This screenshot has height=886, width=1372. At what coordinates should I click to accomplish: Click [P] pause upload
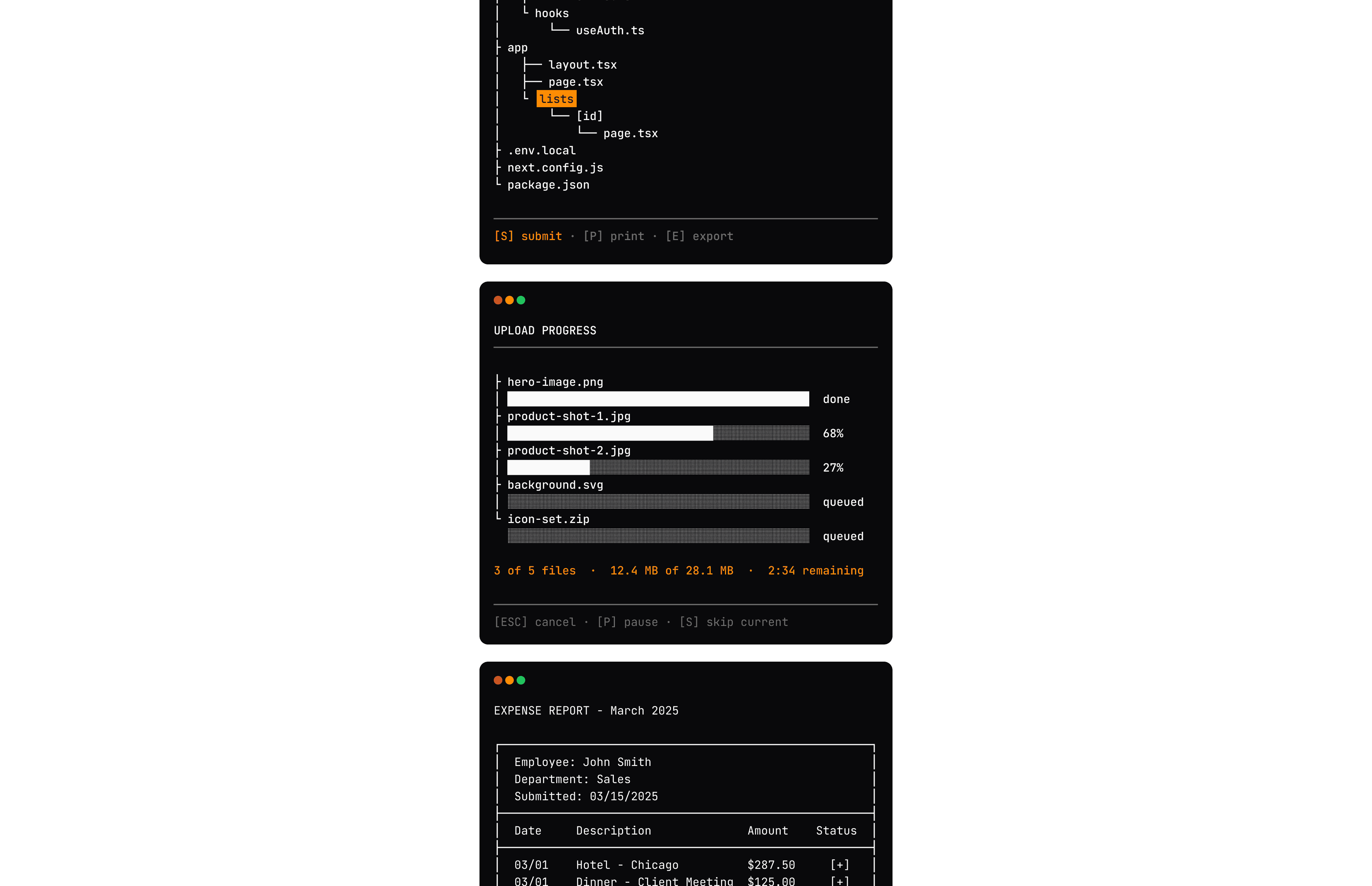(x=627, y=622)
